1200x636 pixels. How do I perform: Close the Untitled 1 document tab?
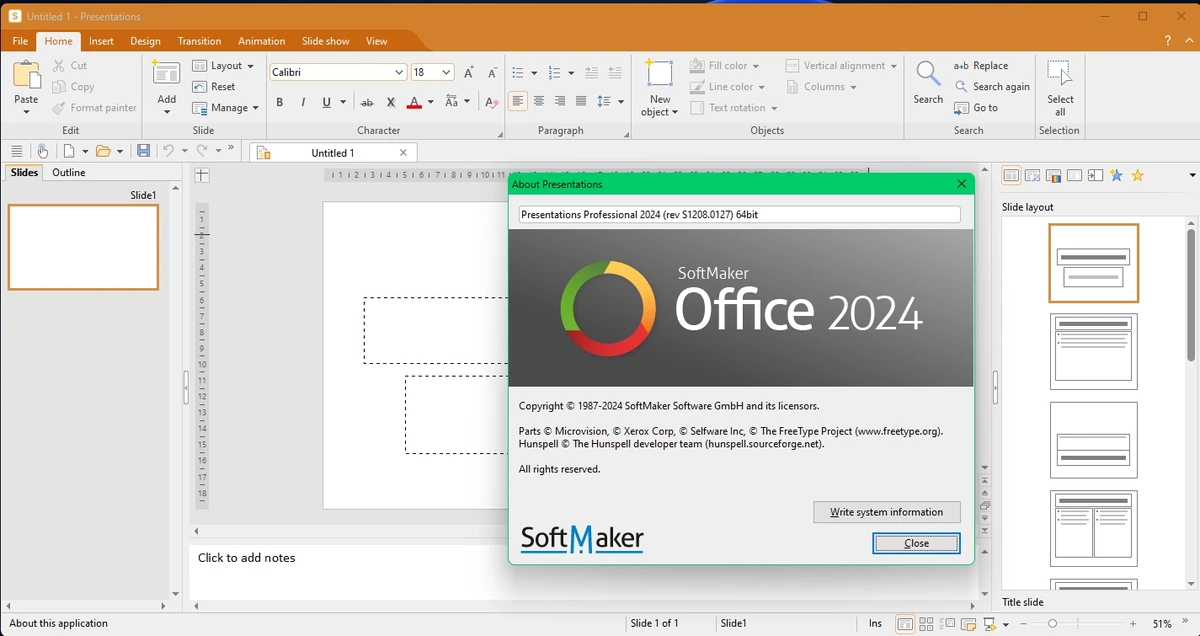click(404, 153)
